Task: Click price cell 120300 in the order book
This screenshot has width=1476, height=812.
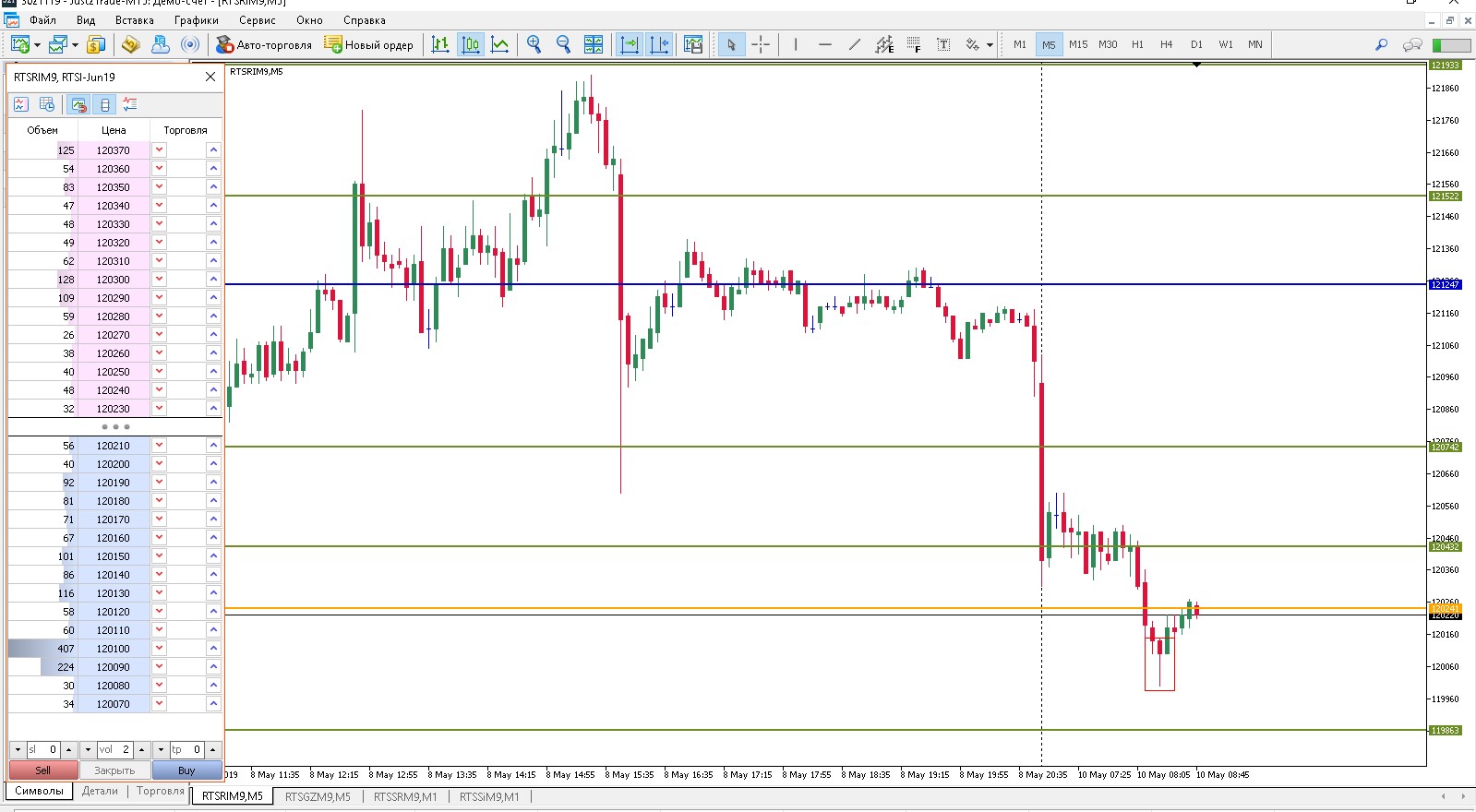Action: (114, 279)
